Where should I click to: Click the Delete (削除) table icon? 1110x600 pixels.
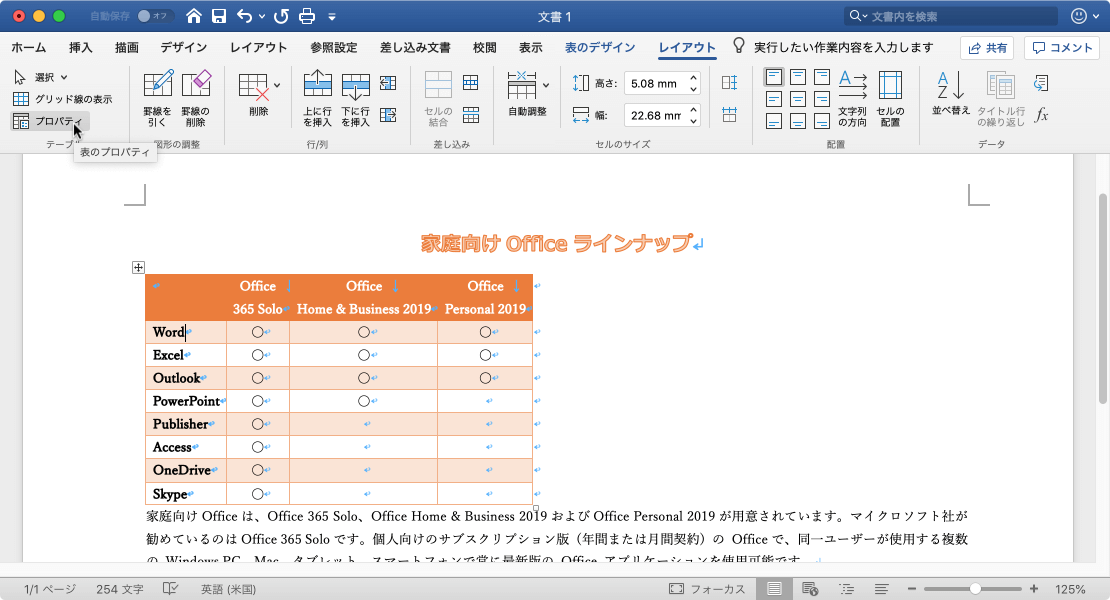click(253, 93)
